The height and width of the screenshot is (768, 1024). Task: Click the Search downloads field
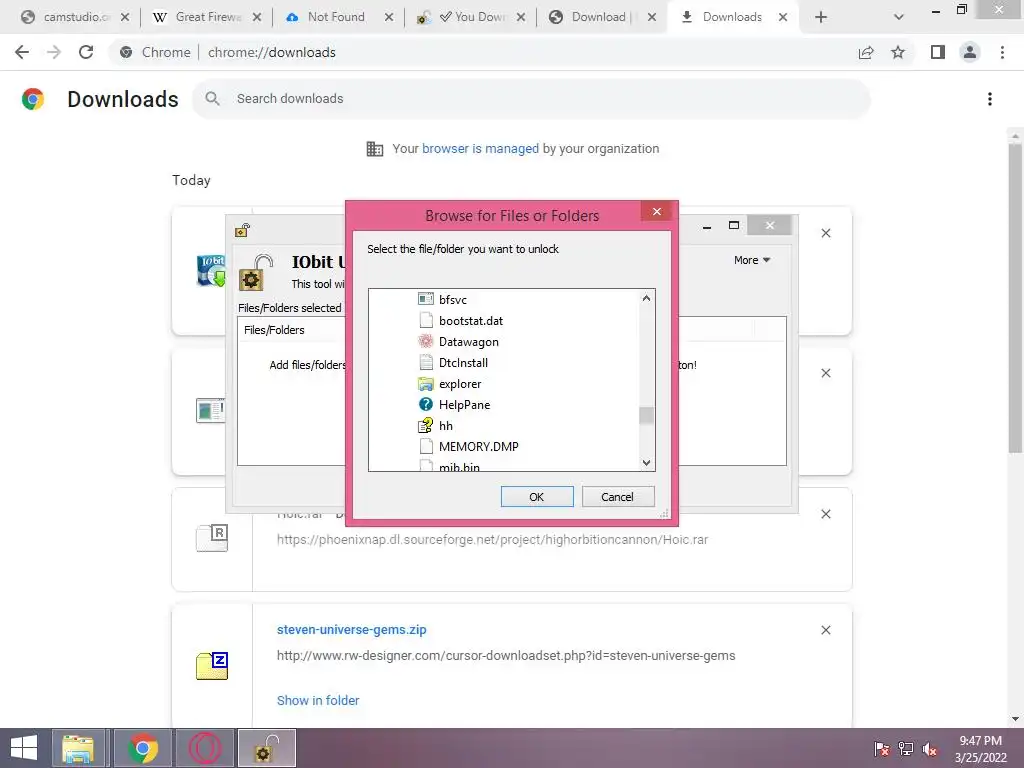[x=532, y=99]
